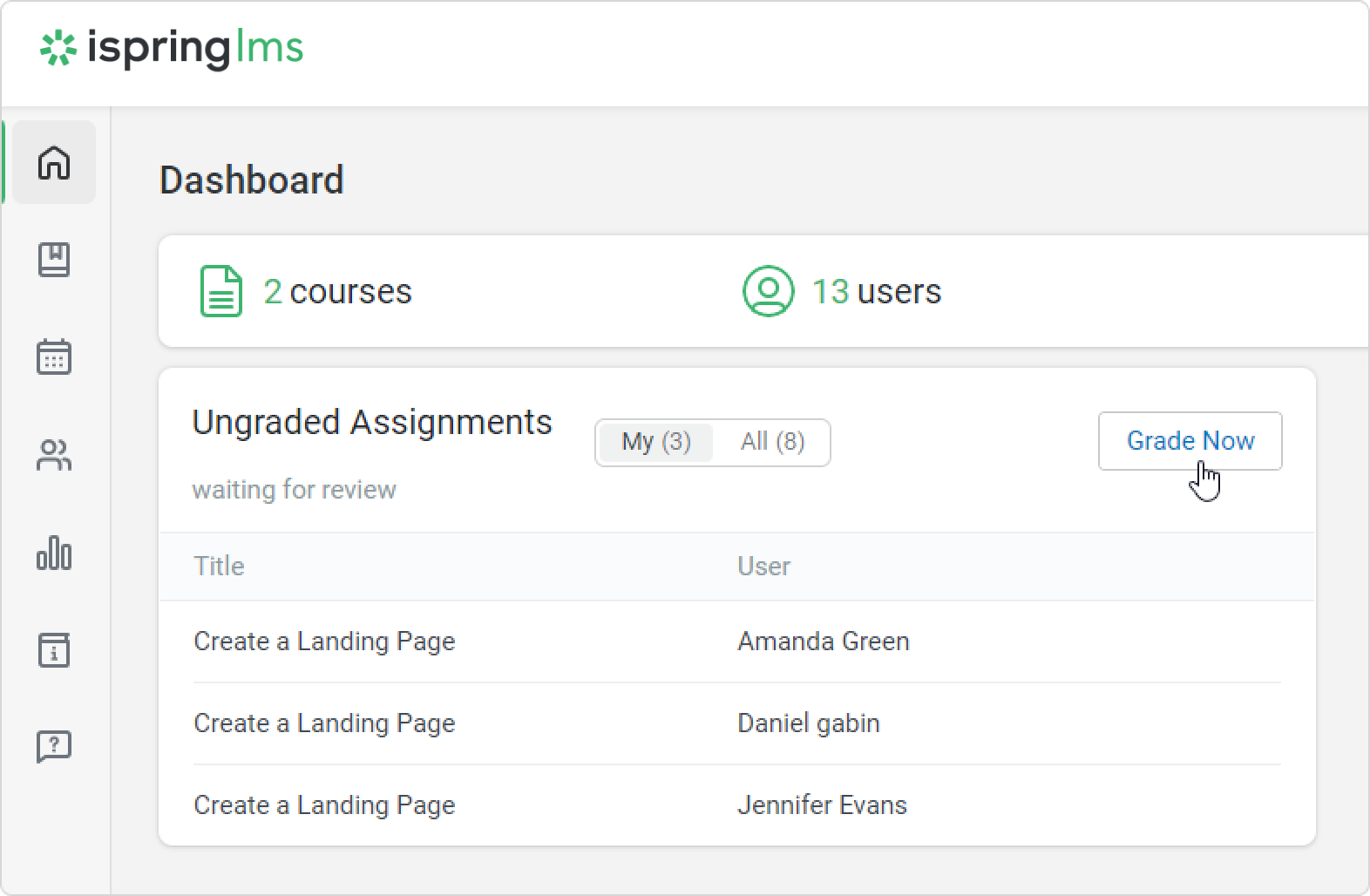Open the Home dashboard sidebar icon
Viewport: 1370px width, 896px height.
coord(54,162)
